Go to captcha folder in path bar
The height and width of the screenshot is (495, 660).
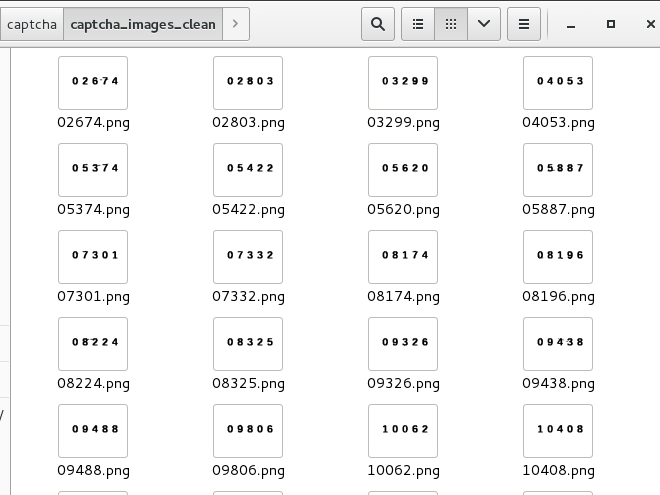coord(32,24)
